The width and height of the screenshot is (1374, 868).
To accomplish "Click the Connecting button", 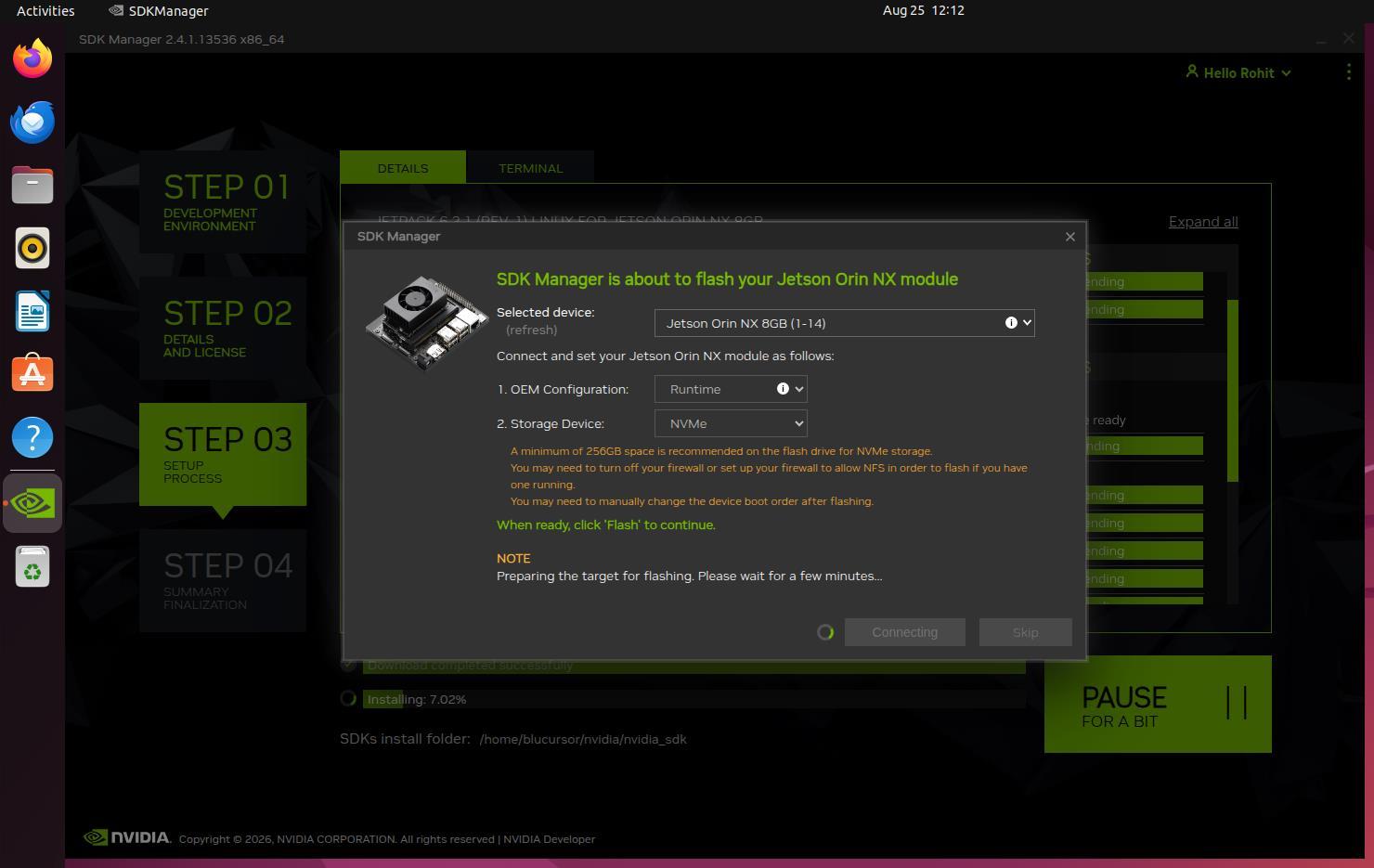I will 905,632.
